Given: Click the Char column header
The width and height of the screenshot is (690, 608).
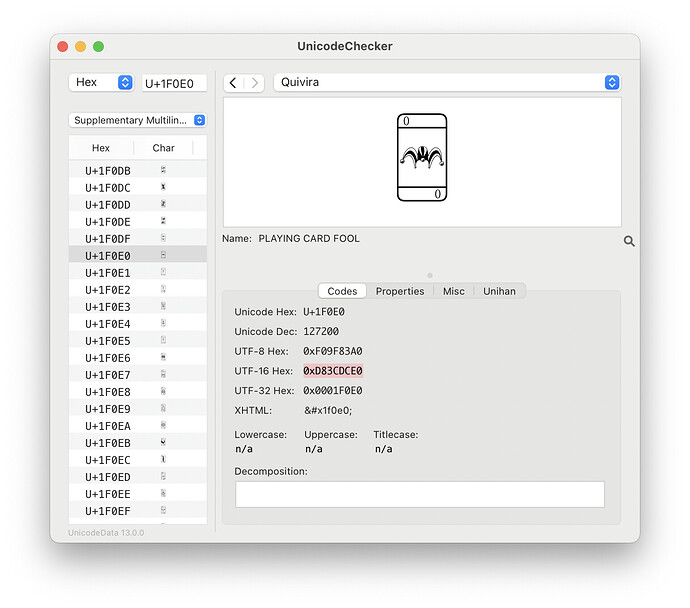Looking at the screenshot, I should coord(163,148).
